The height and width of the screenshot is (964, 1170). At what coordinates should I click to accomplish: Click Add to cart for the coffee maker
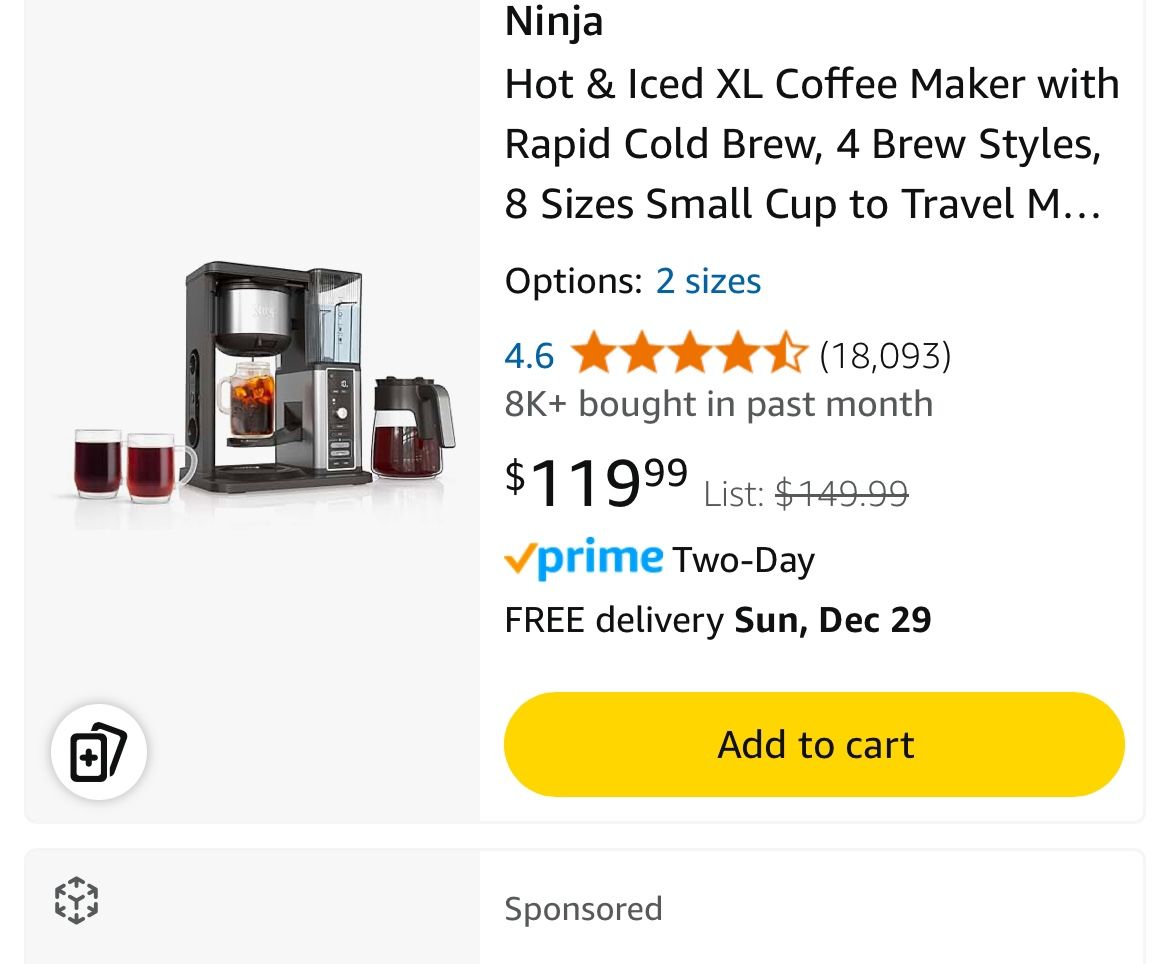click(814, 743)
